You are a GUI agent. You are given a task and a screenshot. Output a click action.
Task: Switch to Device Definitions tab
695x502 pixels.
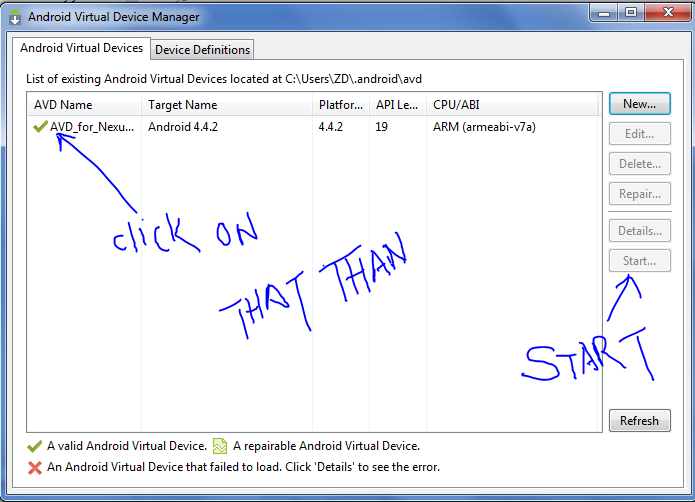point(203,50)
